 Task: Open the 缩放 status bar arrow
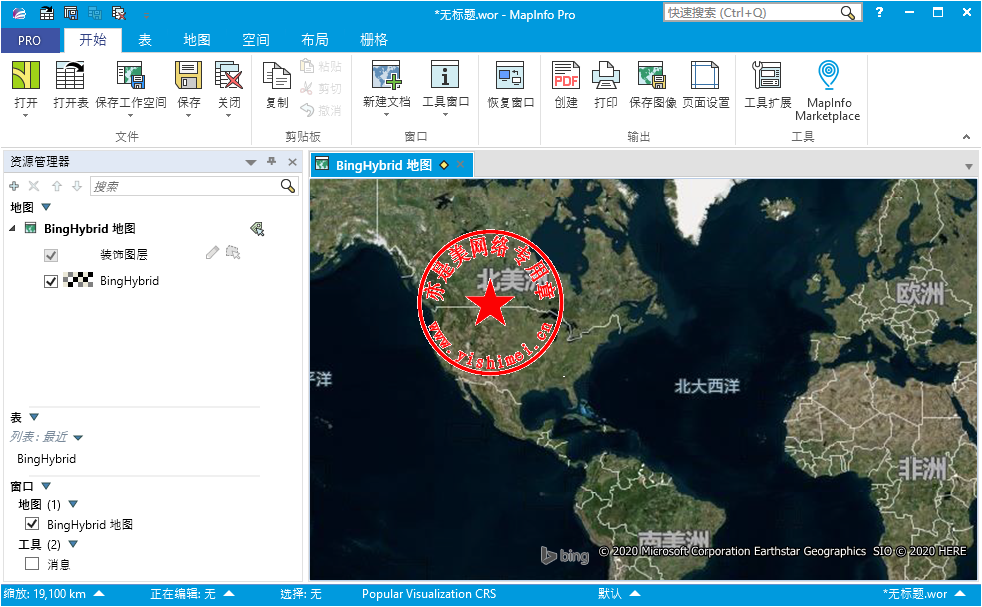click(x=99, y=594)
